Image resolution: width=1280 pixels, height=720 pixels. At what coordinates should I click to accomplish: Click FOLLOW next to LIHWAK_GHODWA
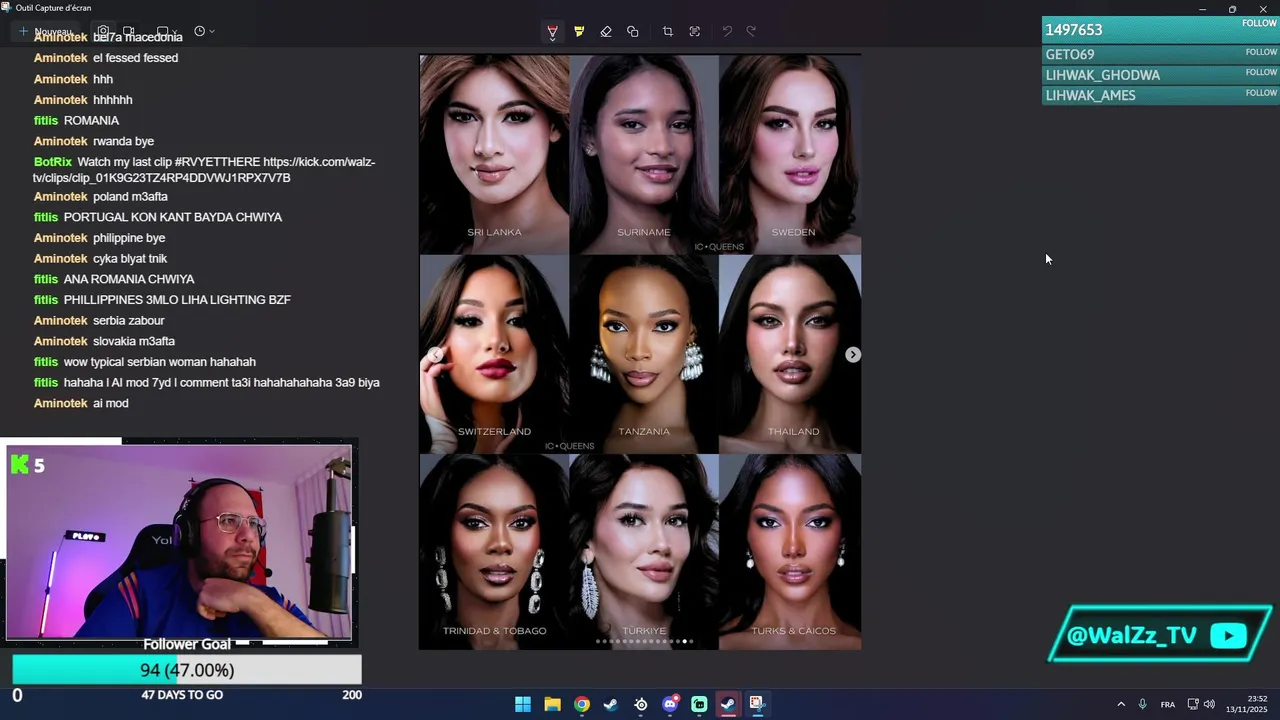(x=1261, y=72)
